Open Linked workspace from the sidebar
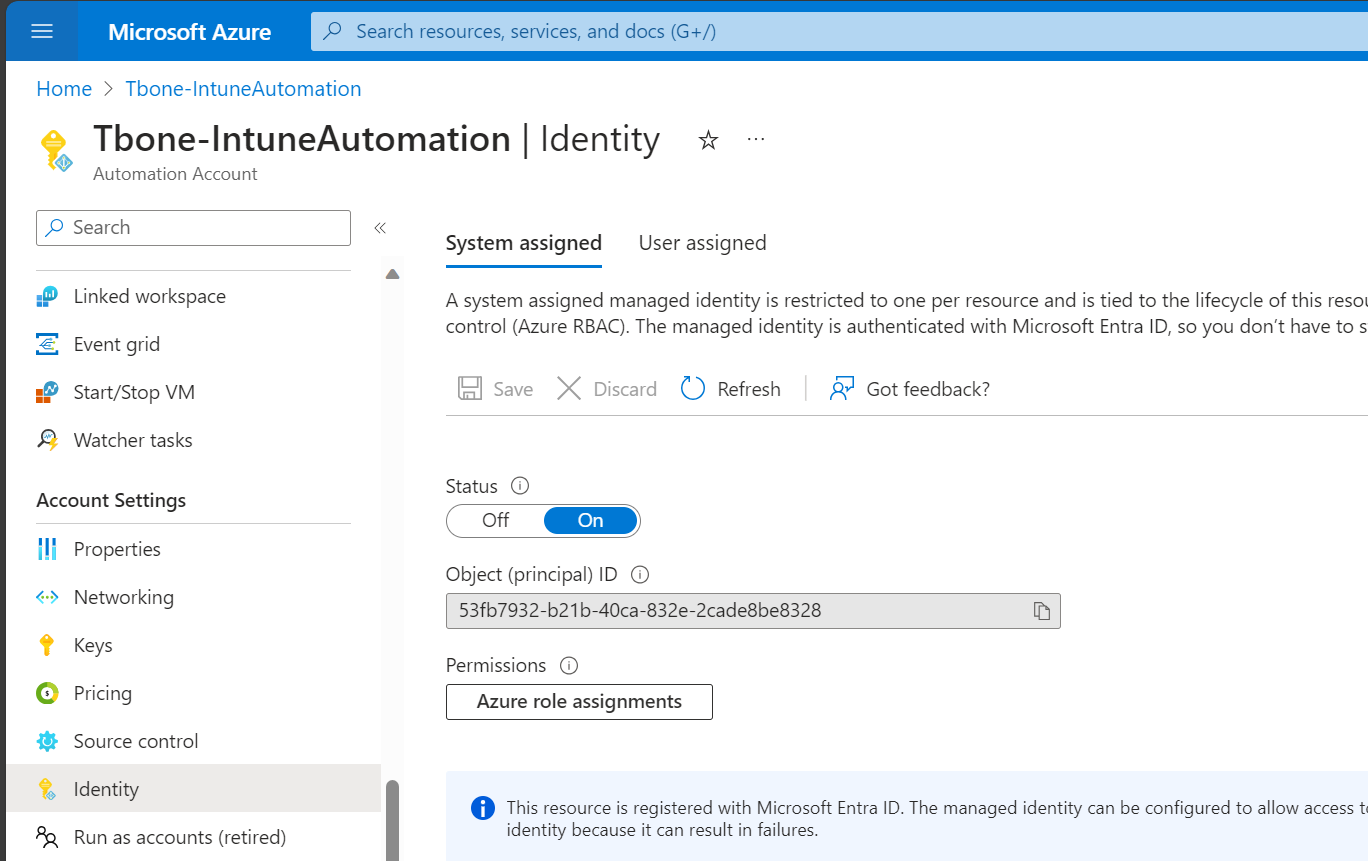This screenshot has width=1368, height=861. tap(149, 295)
